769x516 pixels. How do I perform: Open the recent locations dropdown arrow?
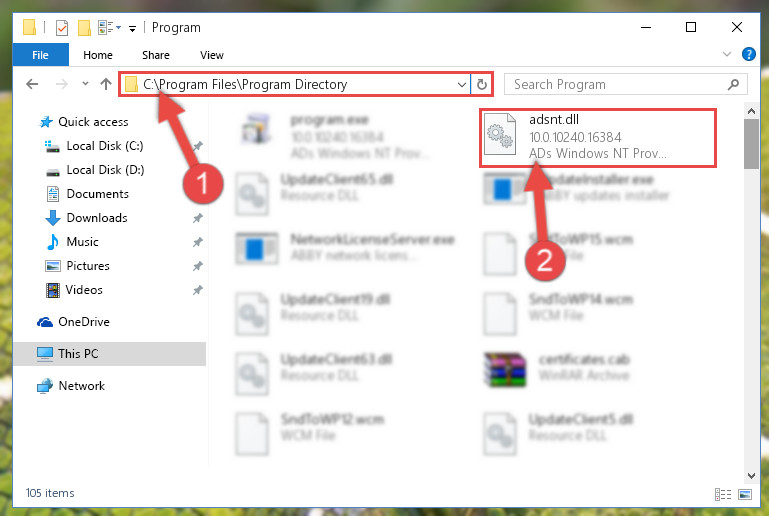pos(85,84)
